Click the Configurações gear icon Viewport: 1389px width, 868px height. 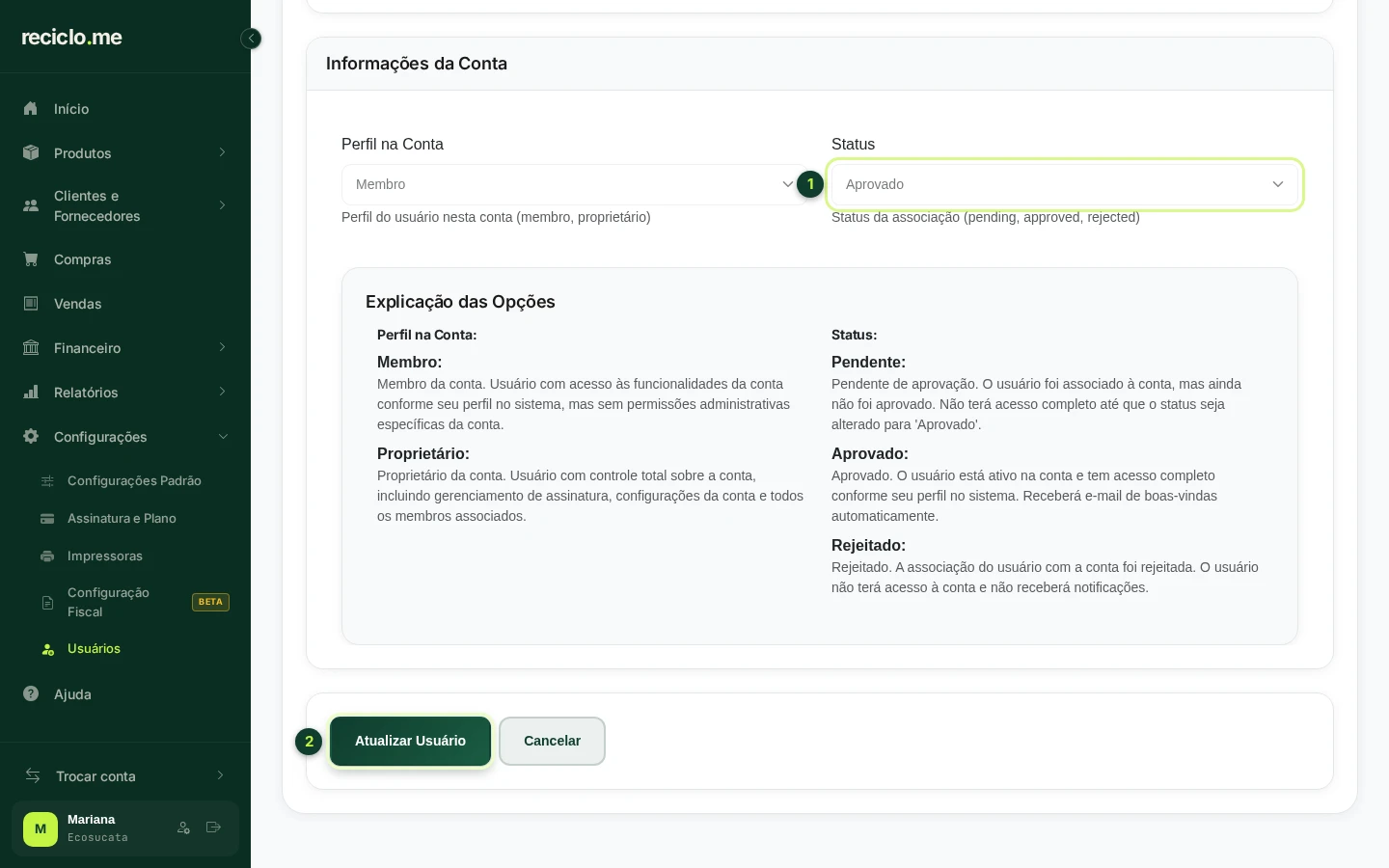point(31,437)
